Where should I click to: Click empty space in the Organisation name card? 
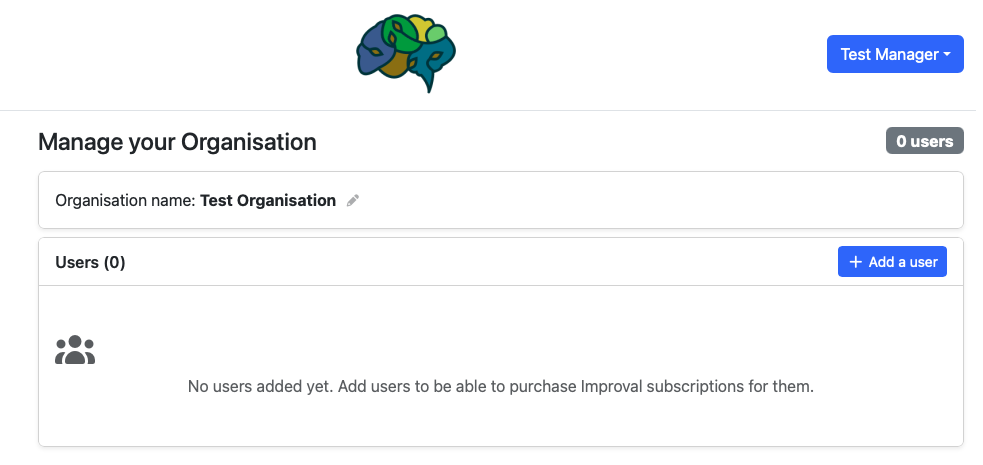pos(650,200)
